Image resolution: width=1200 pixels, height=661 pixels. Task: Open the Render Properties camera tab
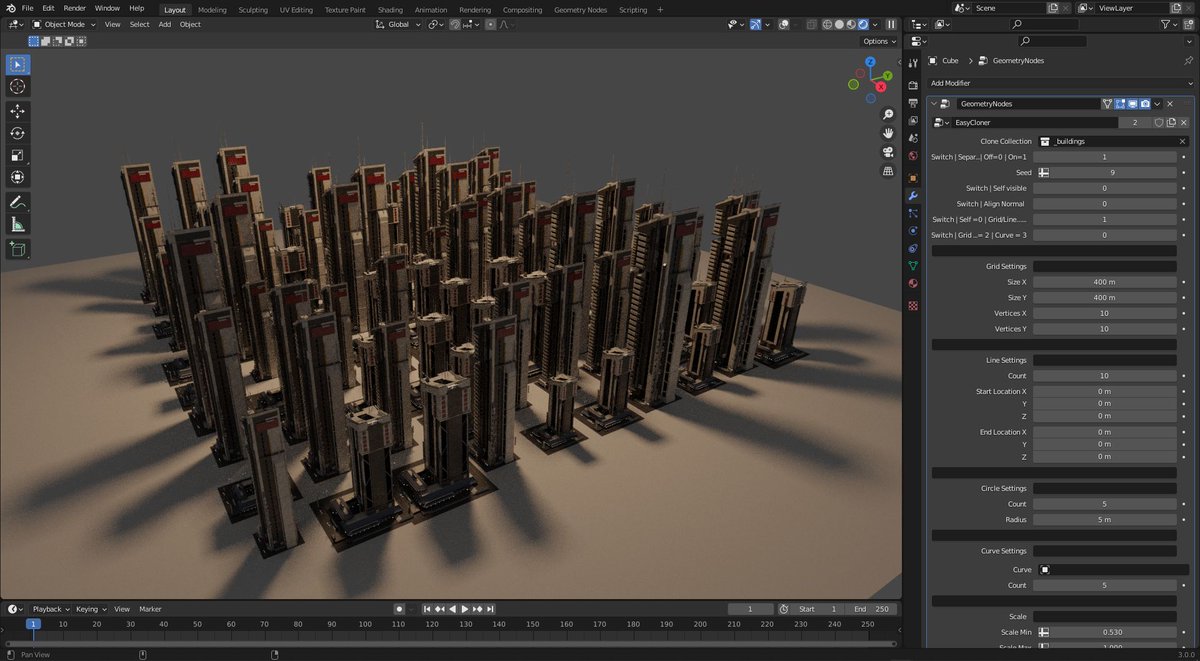click(915, 84)
